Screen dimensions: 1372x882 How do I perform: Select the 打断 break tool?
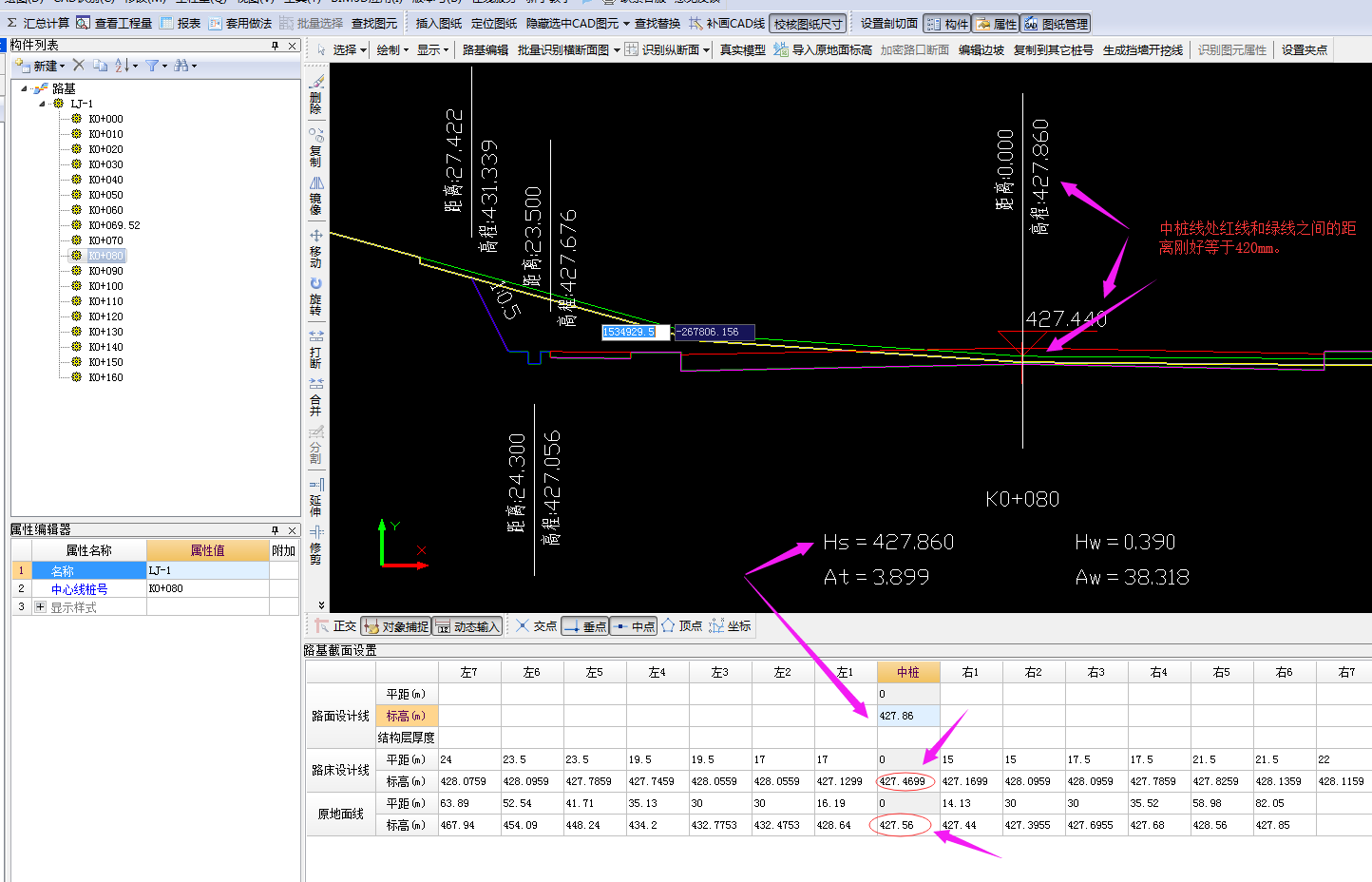[x=316, y=349]
